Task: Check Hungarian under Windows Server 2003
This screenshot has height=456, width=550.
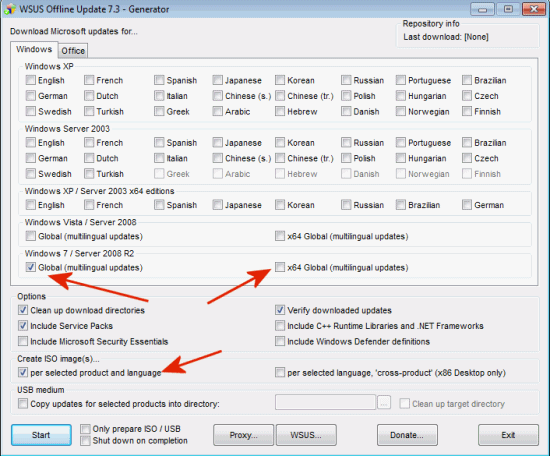Action: click(401, 158)
